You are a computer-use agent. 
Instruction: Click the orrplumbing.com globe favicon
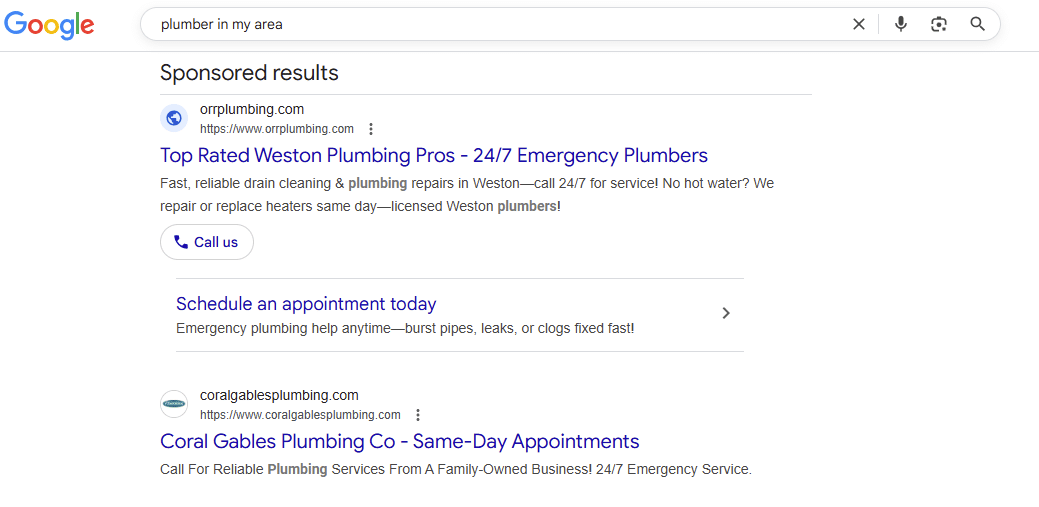tap(174, 118)
